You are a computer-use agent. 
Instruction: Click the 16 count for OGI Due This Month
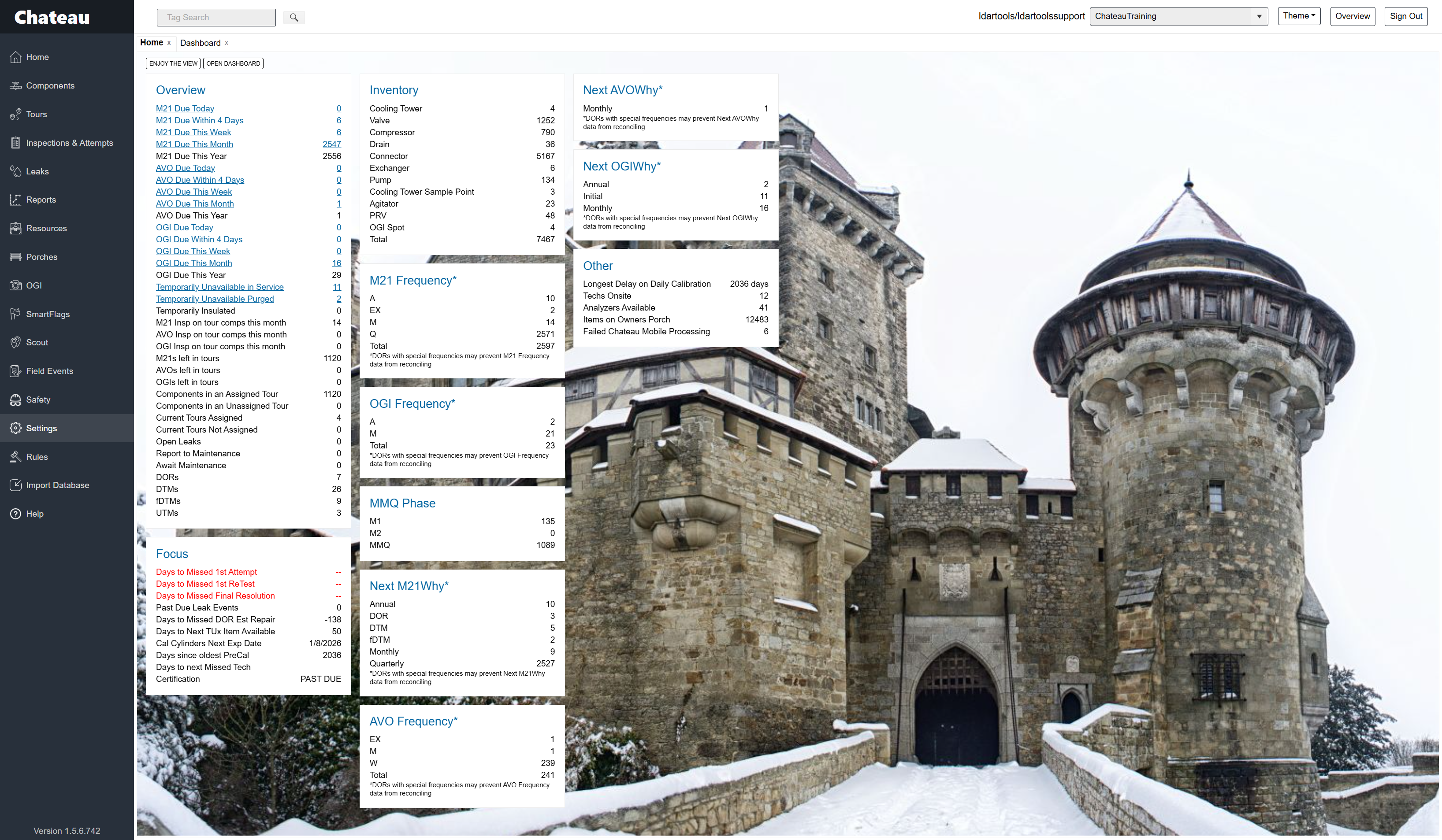336,263
